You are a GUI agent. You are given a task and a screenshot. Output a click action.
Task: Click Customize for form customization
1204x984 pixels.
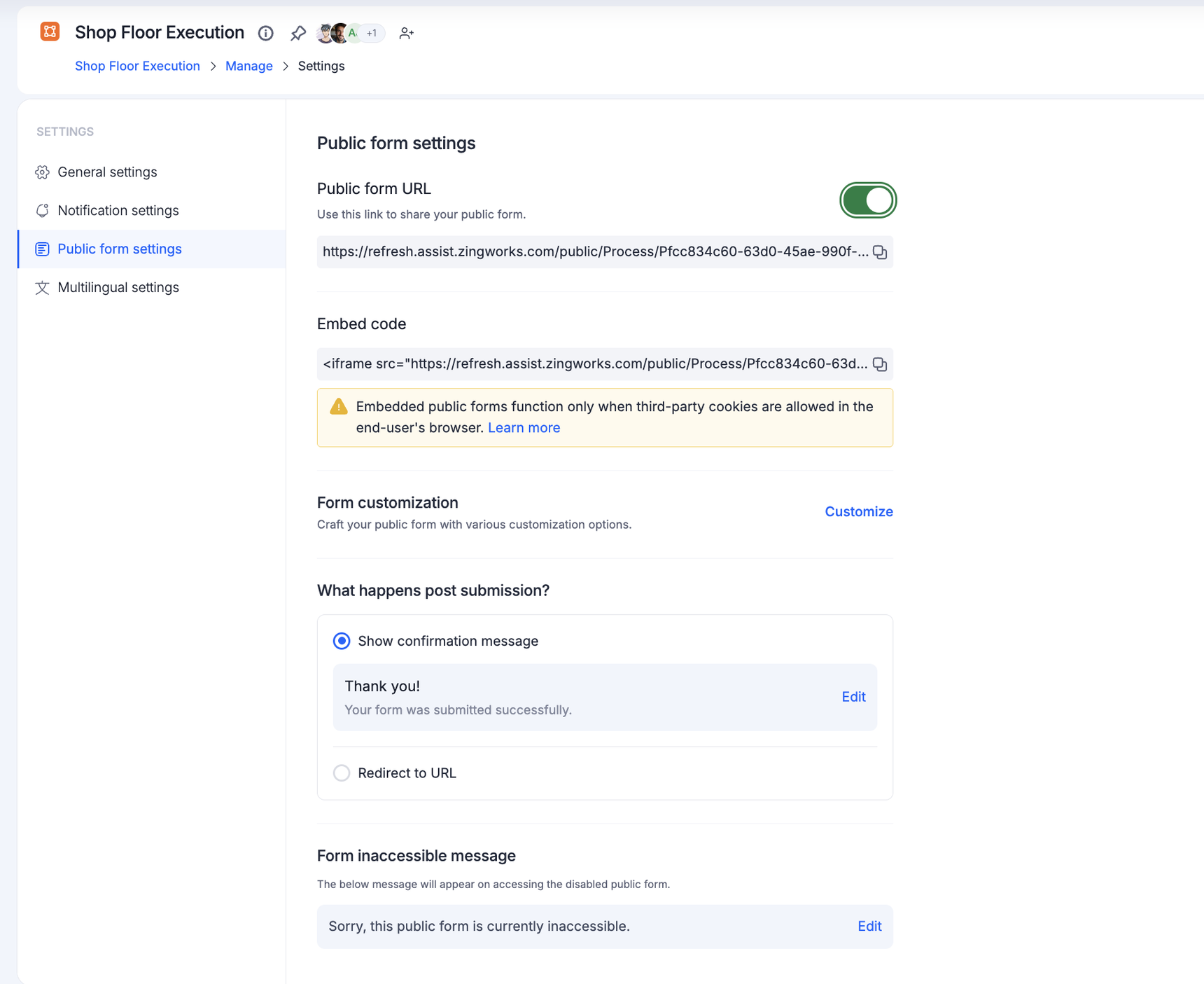coord(858,512)
